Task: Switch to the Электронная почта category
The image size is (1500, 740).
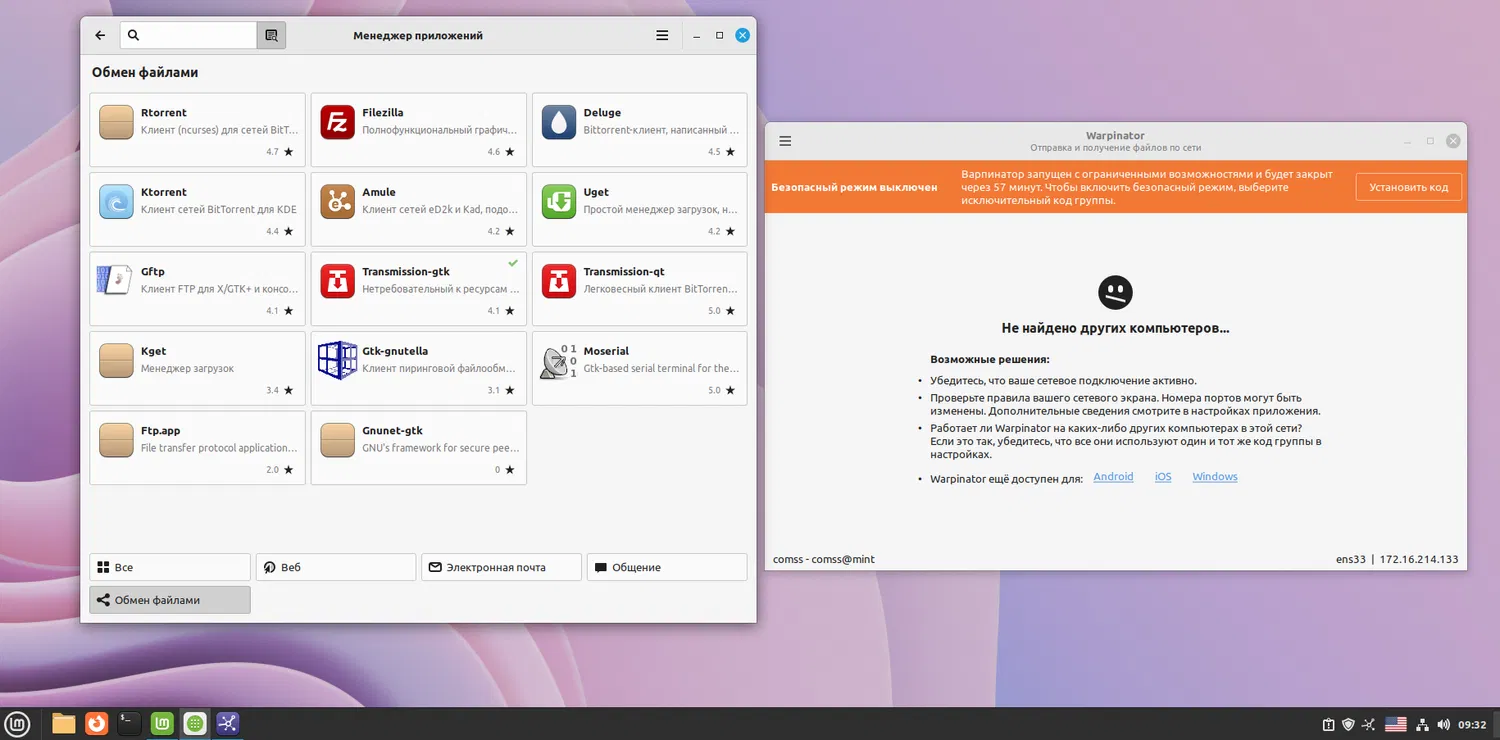Action: 501,567
